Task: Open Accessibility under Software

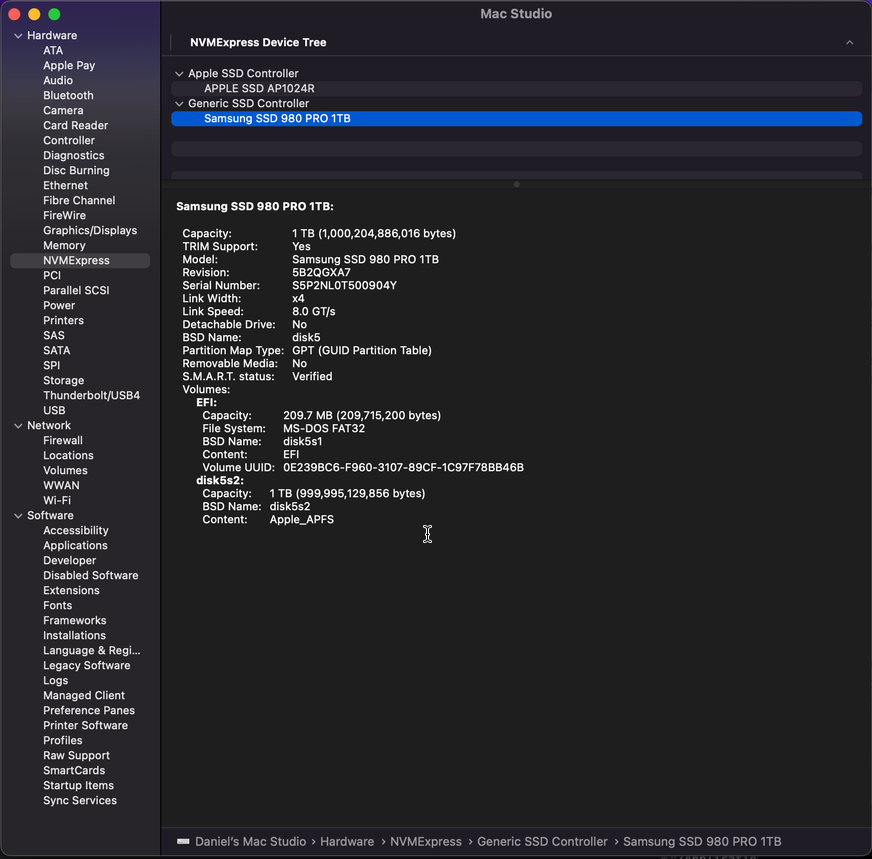Action: tap(76, 531)
